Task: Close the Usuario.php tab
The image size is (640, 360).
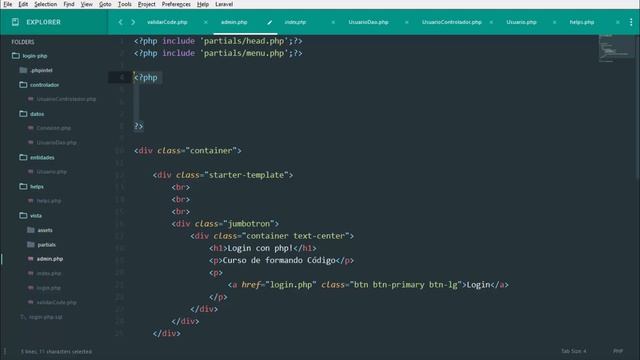Action: pos(554,22)
